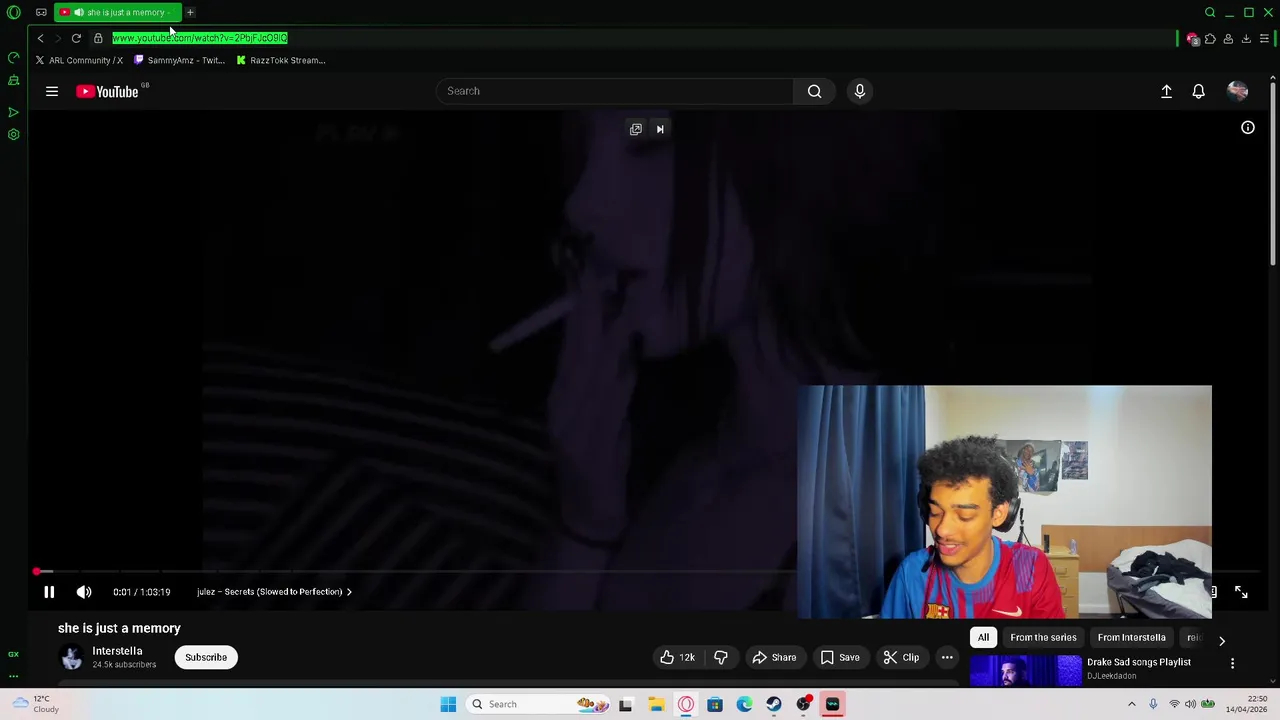This screenshot has width=1280, height=720.
Task: Click the highlighted address bar URL
Action: 200,38
